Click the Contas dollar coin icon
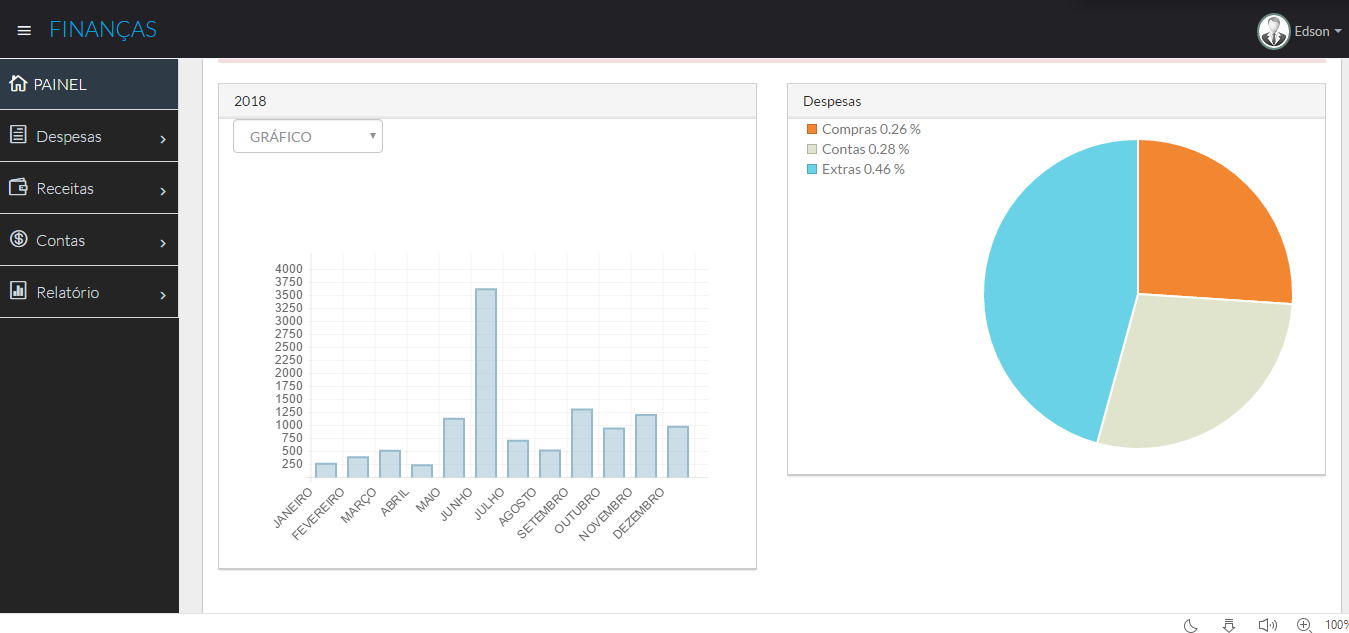The image size is (1349, 633). [x=18, y=238]
